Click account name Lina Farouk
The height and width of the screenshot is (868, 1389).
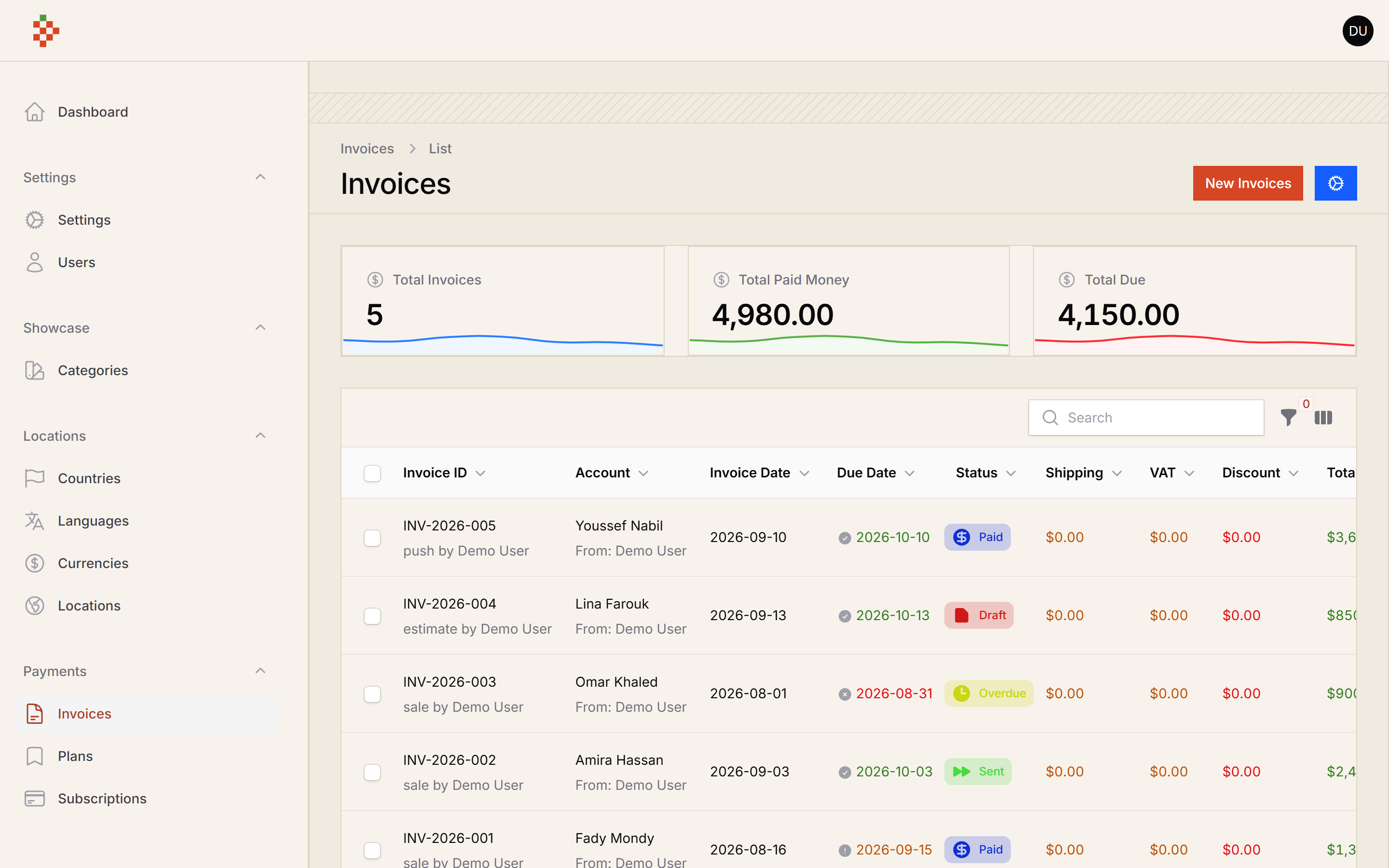612,603
